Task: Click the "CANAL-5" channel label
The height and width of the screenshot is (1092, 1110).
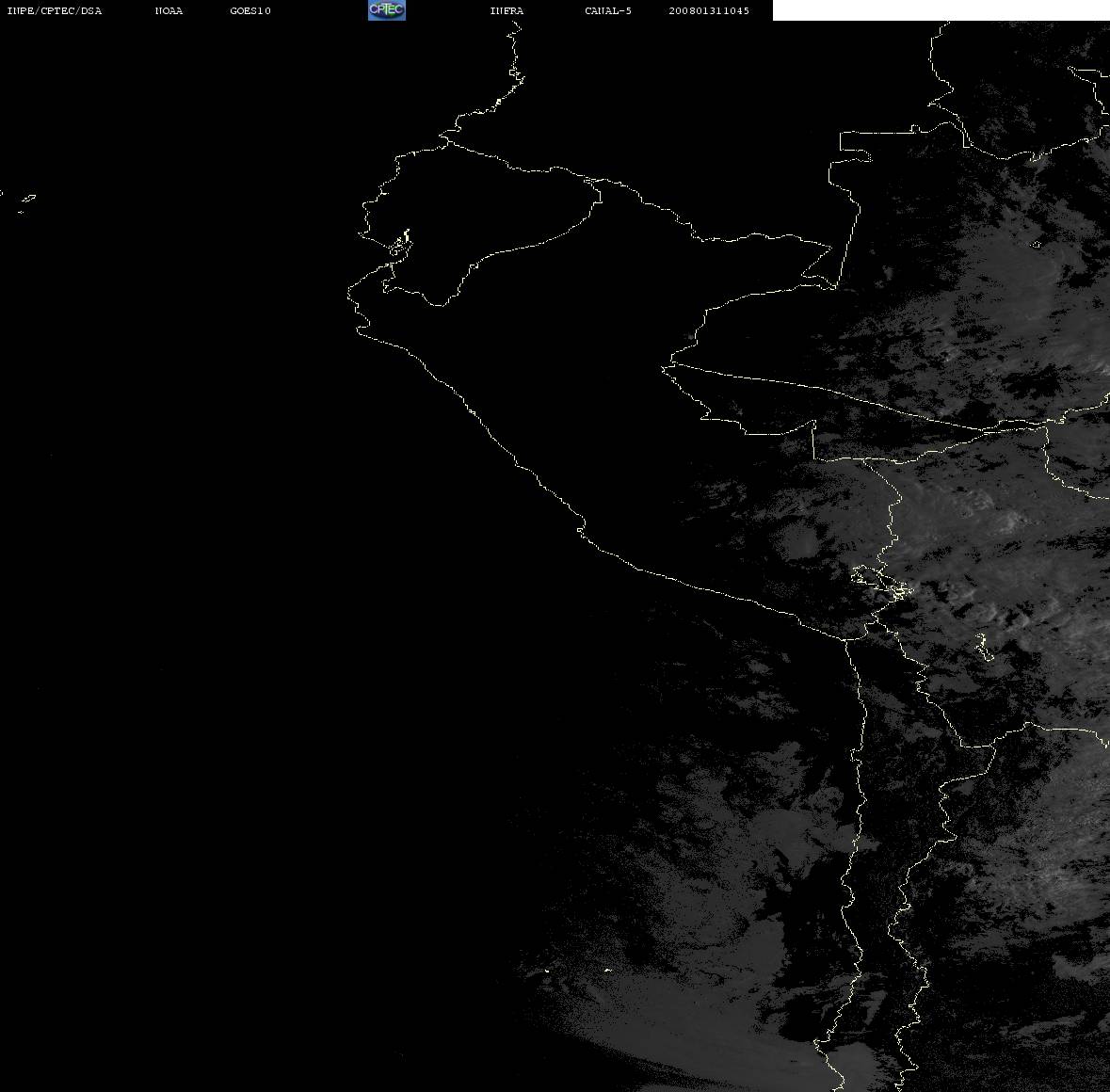Action: point(608,10)
